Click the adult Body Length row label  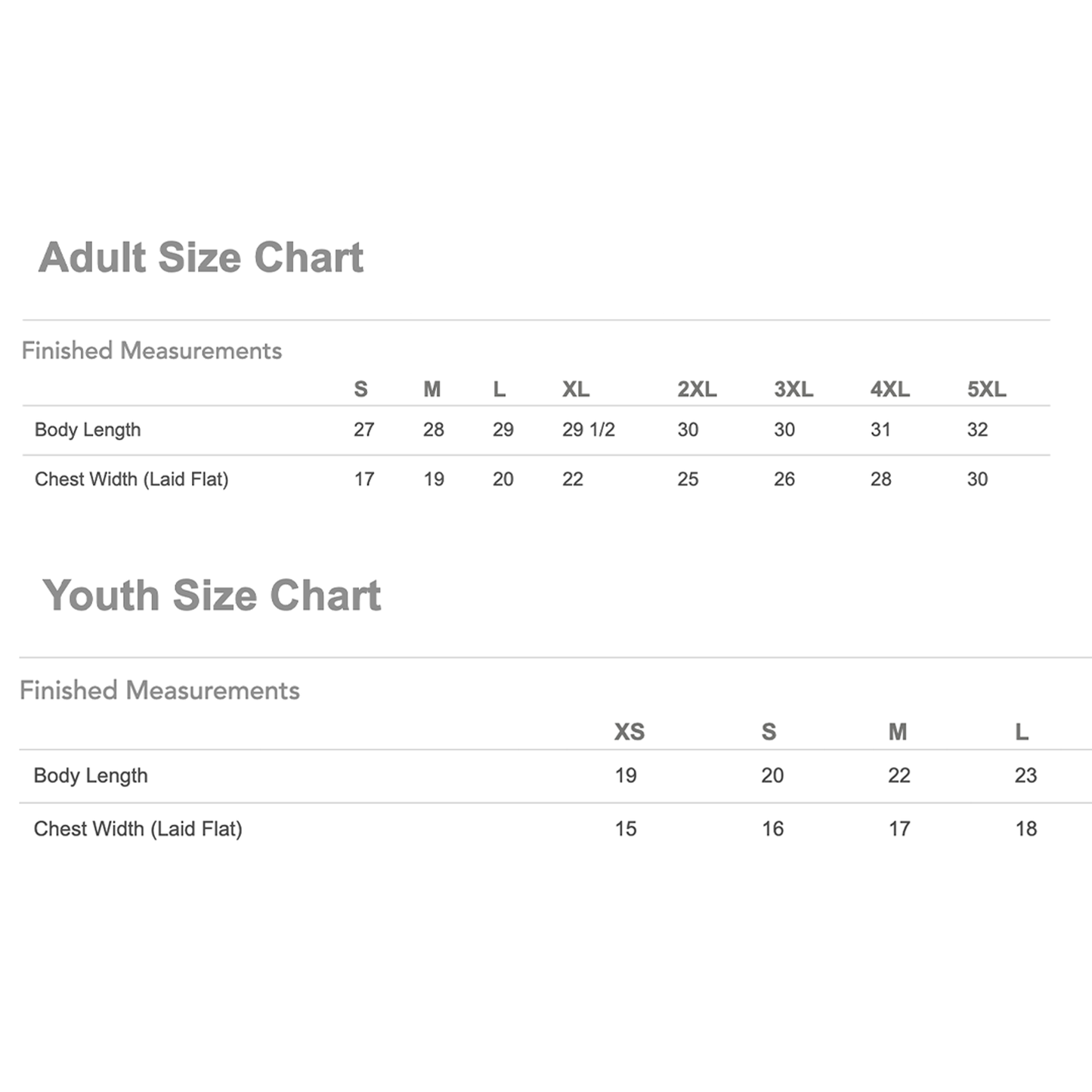point(88,430)
